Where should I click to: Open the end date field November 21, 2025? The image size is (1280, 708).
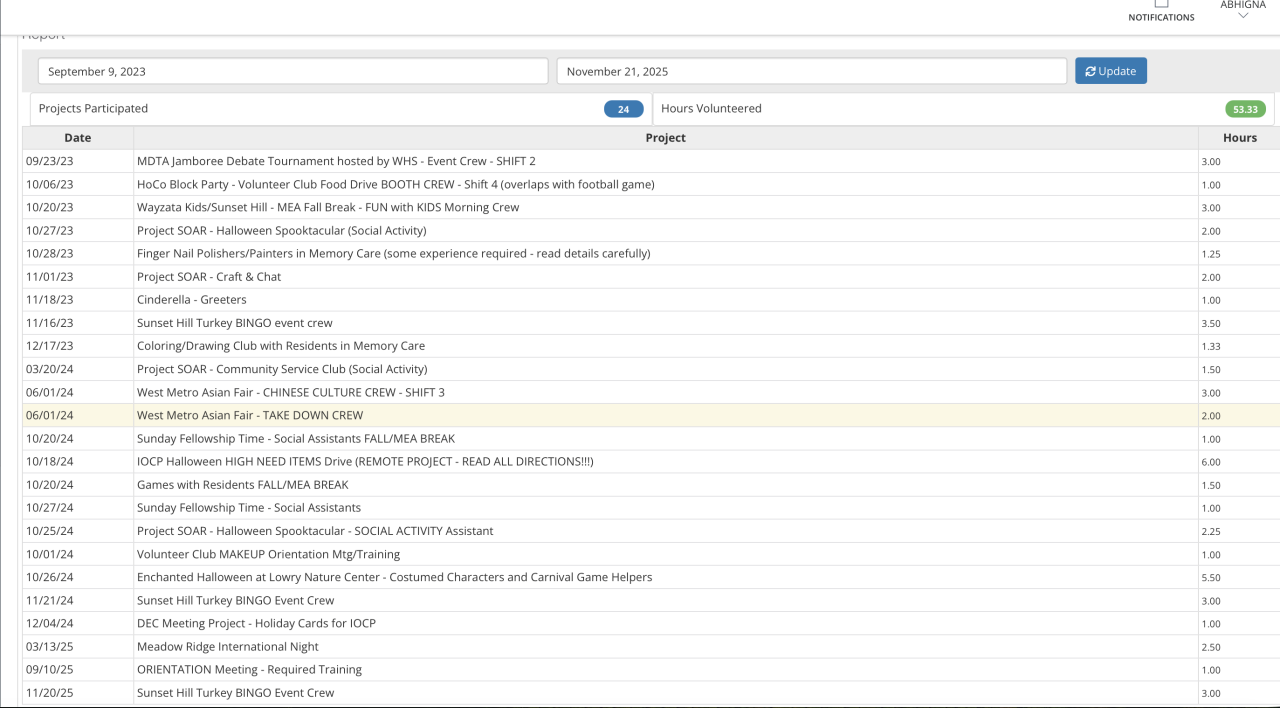point(811,71)
